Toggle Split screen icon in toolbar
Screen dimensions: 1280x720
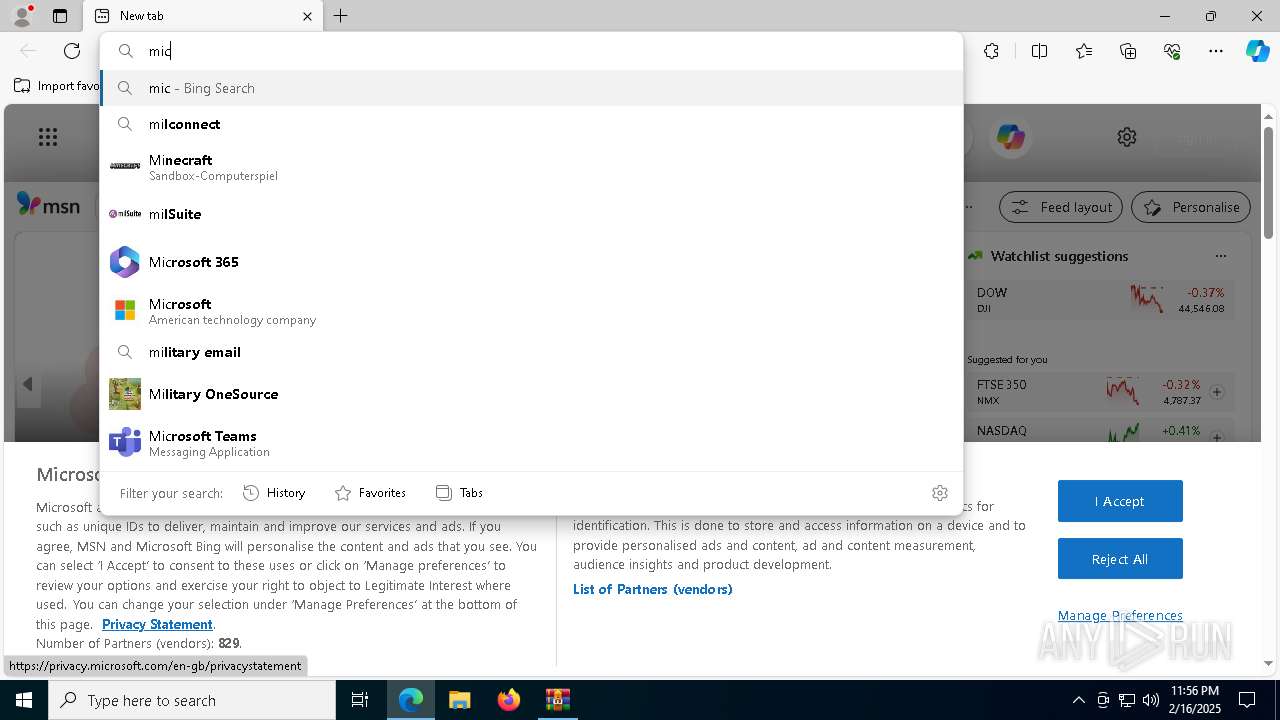(x=1039, y=51)
